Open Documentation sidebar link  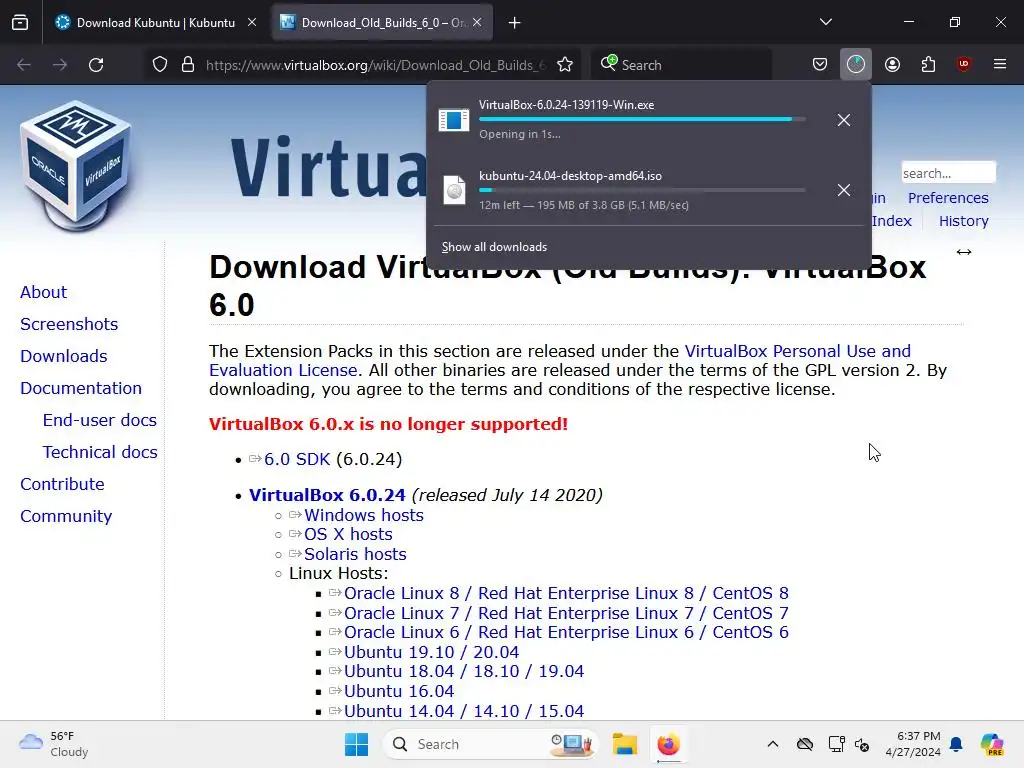click(81, 388)
